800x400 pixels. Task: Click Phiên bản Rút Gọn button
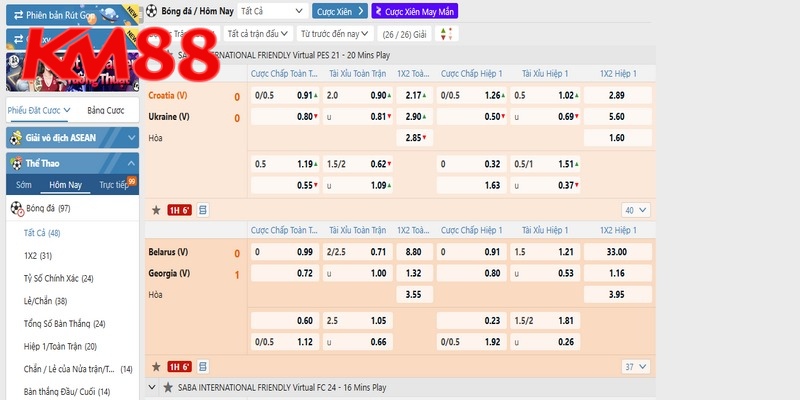pyautogui.click(x=72, y=15)
